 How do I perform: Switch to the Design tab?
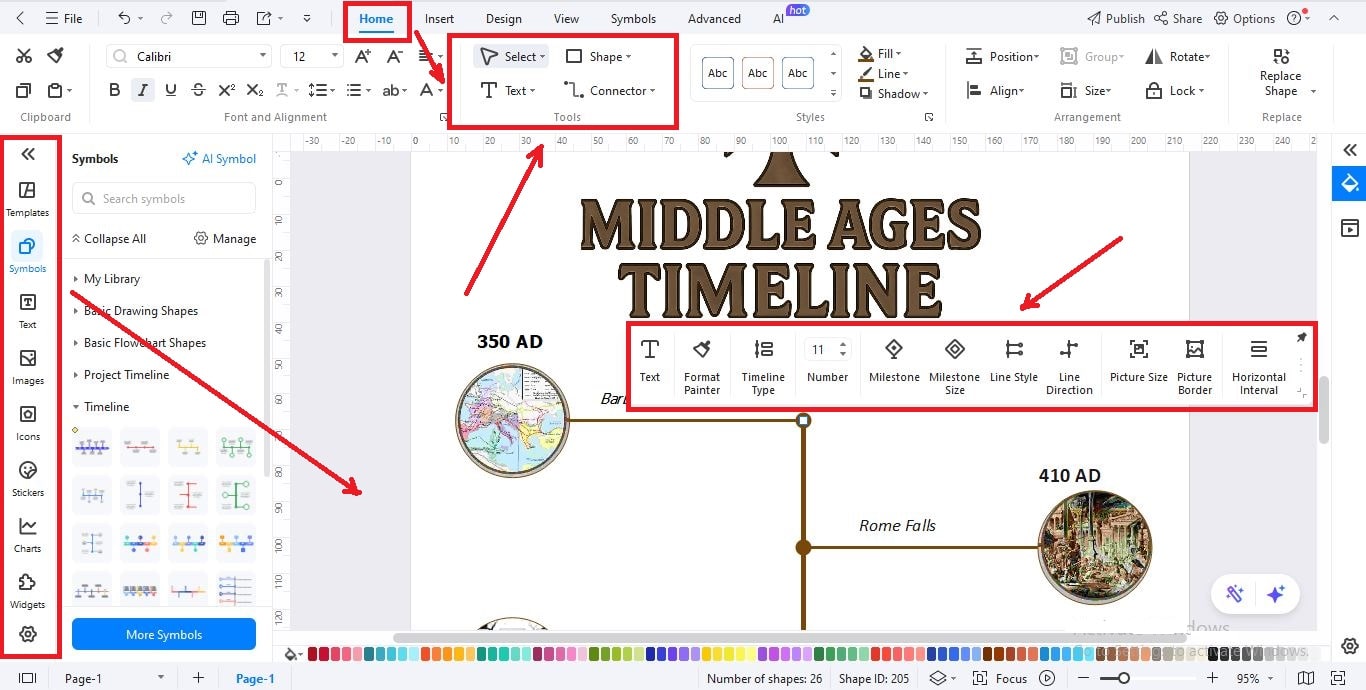pyautogui.click(x=503, y=18)
